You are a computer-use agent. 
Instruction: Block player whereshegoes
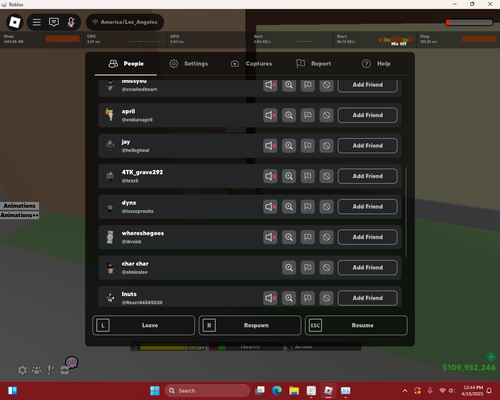(x=326, y=237)
